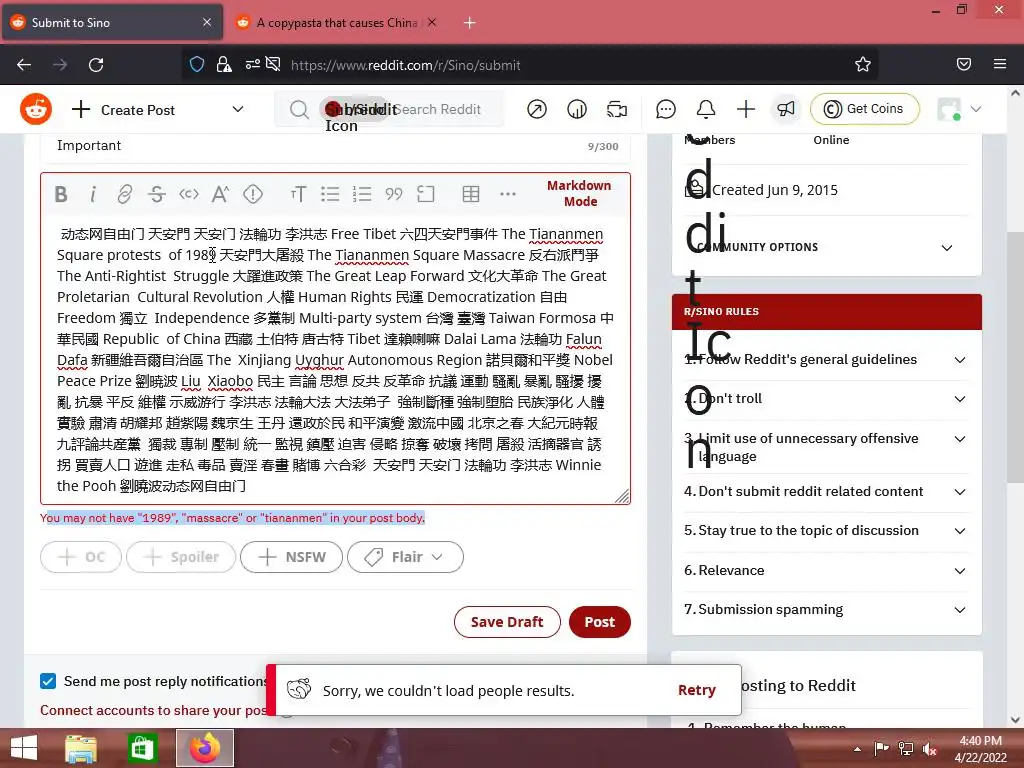Image resolution: width=1024 pixels, height=768 pixels.
Task: Expand rule 2 Don't troll
Action: [826, 399]
